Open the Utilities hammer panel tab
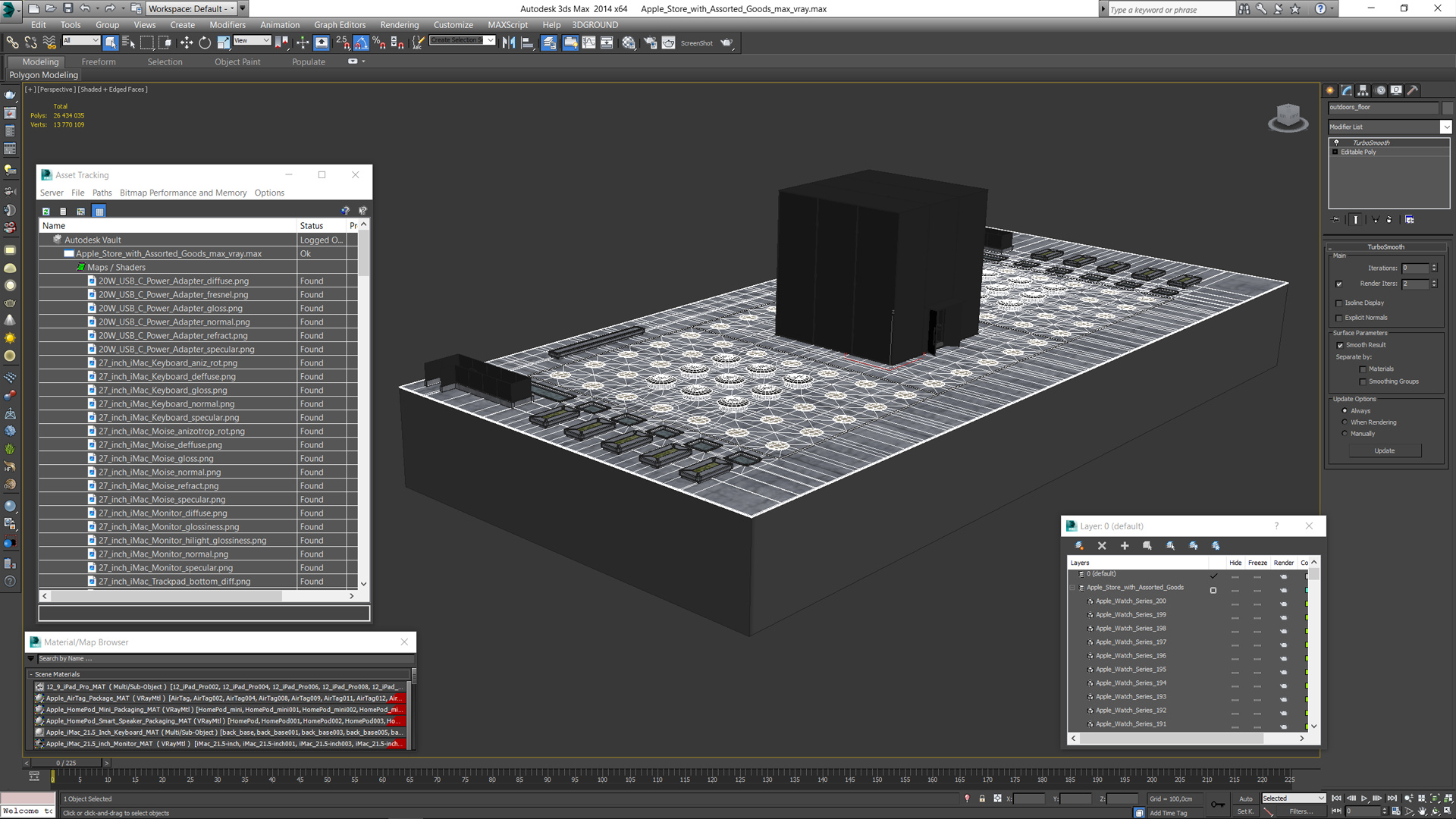Viewport: 1456px width, 819px height. tap(1413, 90)
